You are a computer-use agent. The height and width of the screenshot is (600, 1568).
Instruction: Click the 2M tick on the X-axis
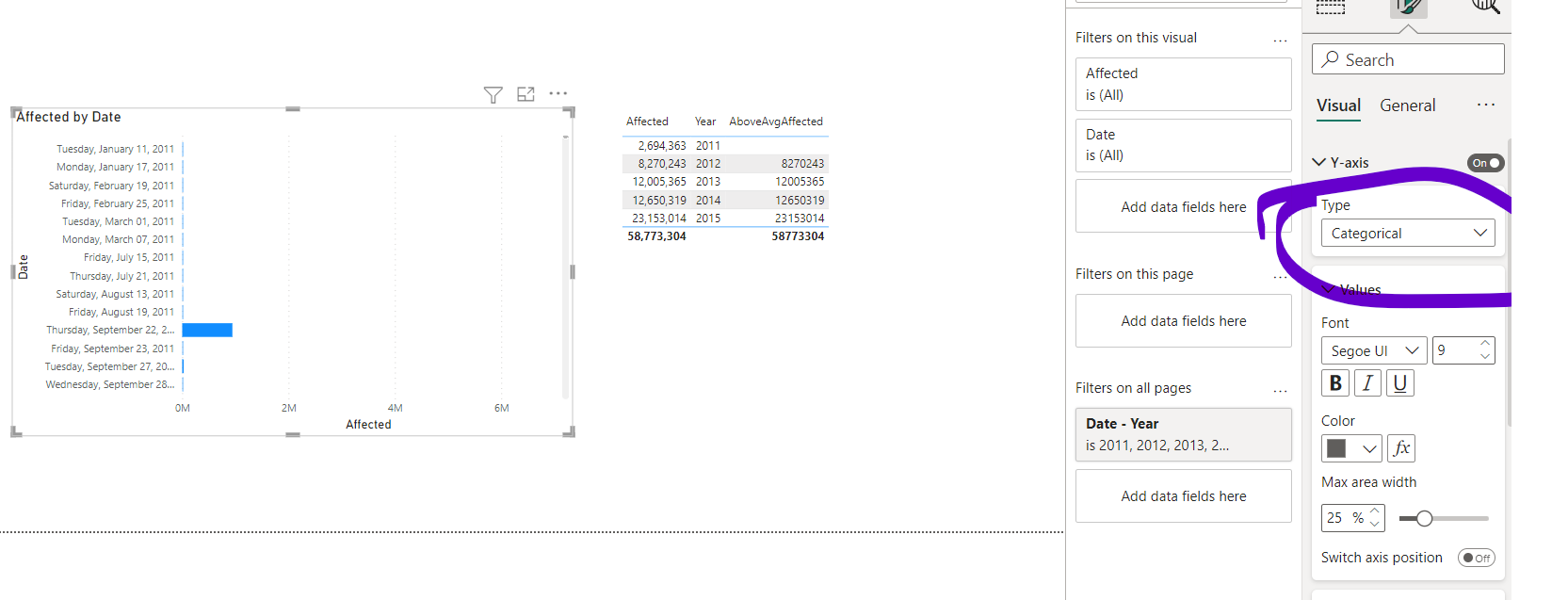click(288, 408)
